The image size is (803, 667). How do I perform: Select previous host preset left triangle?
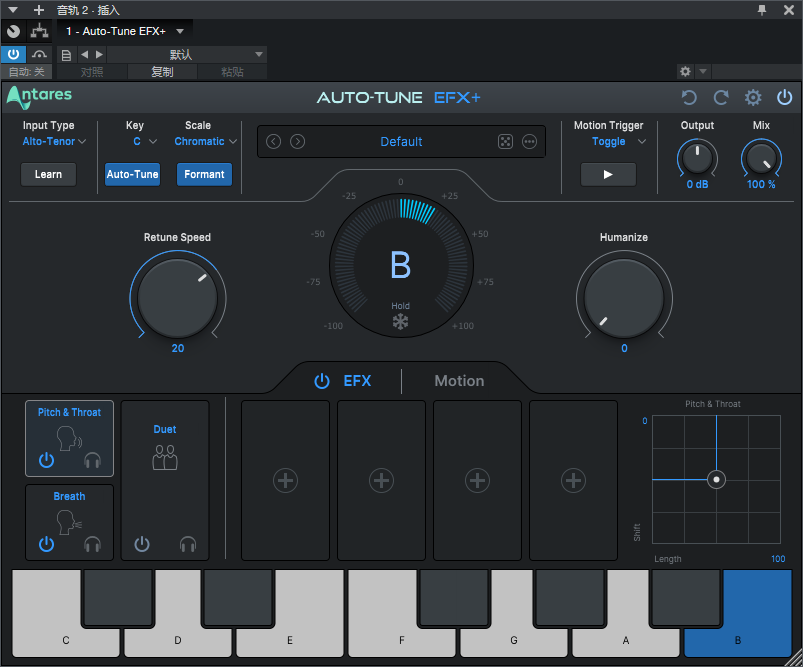coord(84,54)
